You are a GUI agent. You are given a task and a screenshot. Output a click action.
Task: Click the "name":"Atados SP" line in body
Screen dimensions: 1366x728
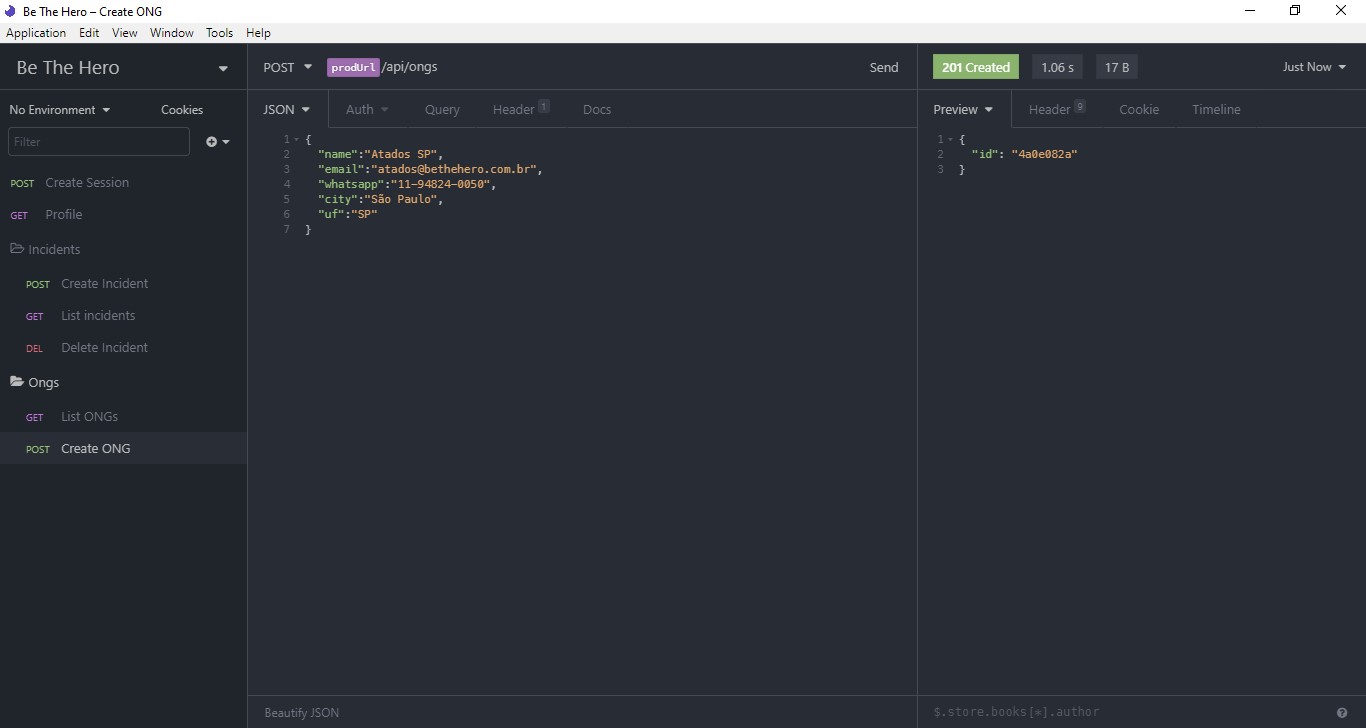coord(380,154)
